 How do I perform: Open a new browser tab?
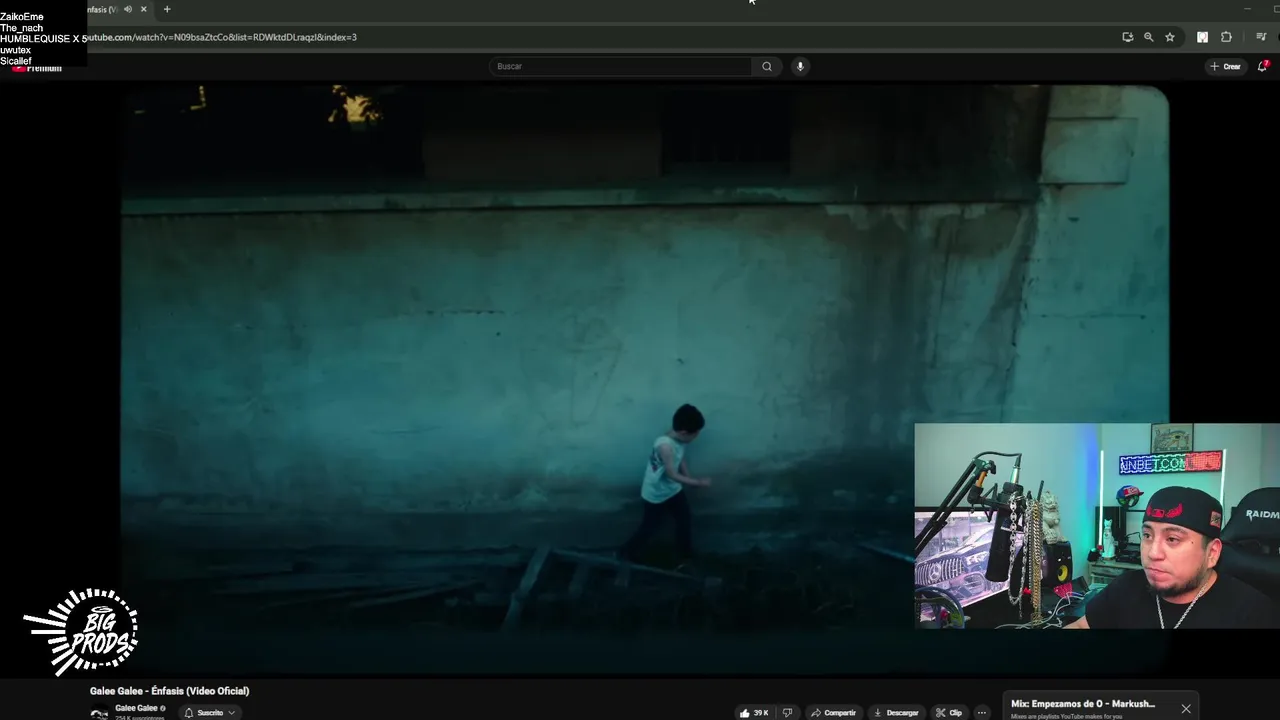click(167, 9)
